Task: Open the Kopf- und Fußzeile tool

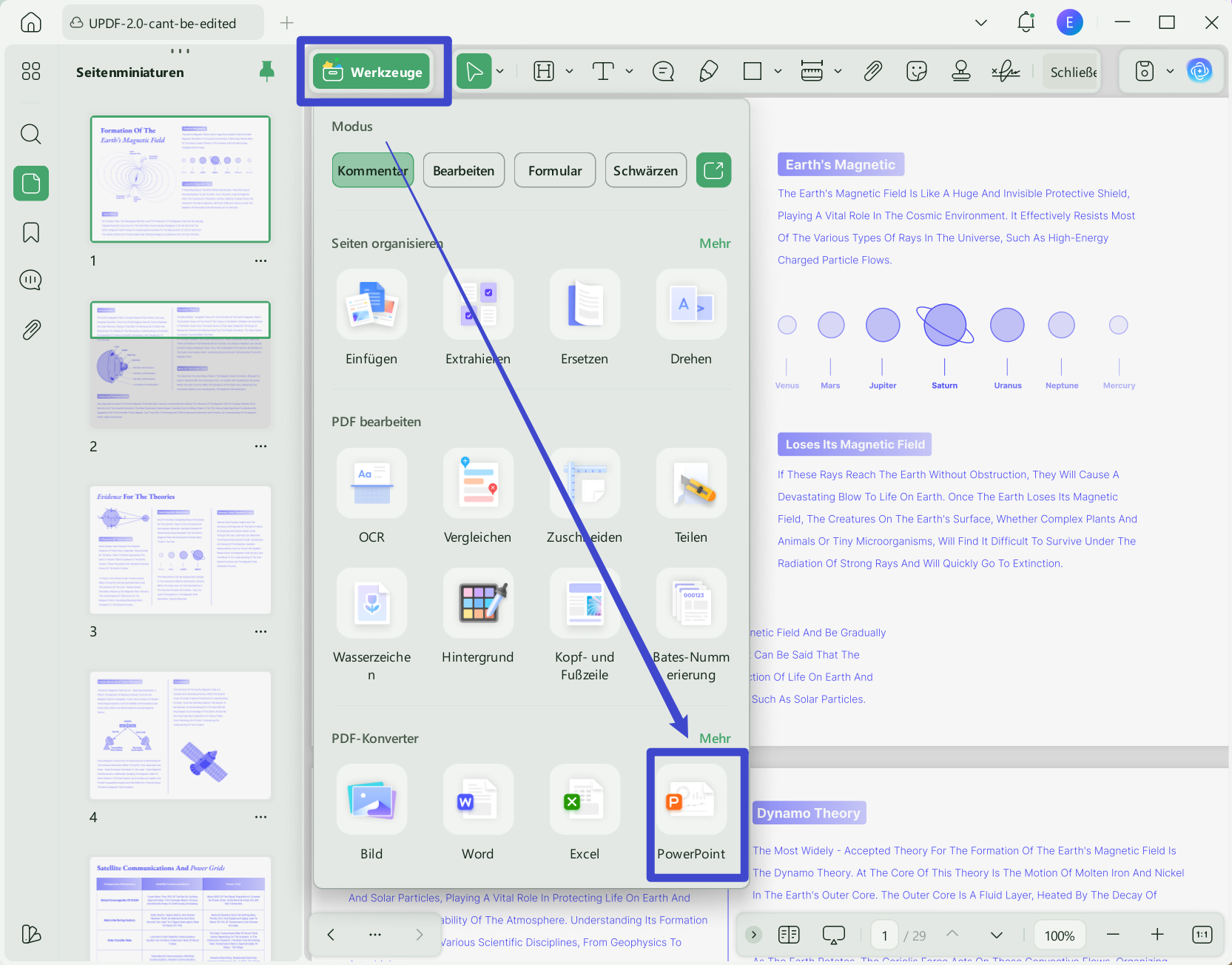Action: 585,625
